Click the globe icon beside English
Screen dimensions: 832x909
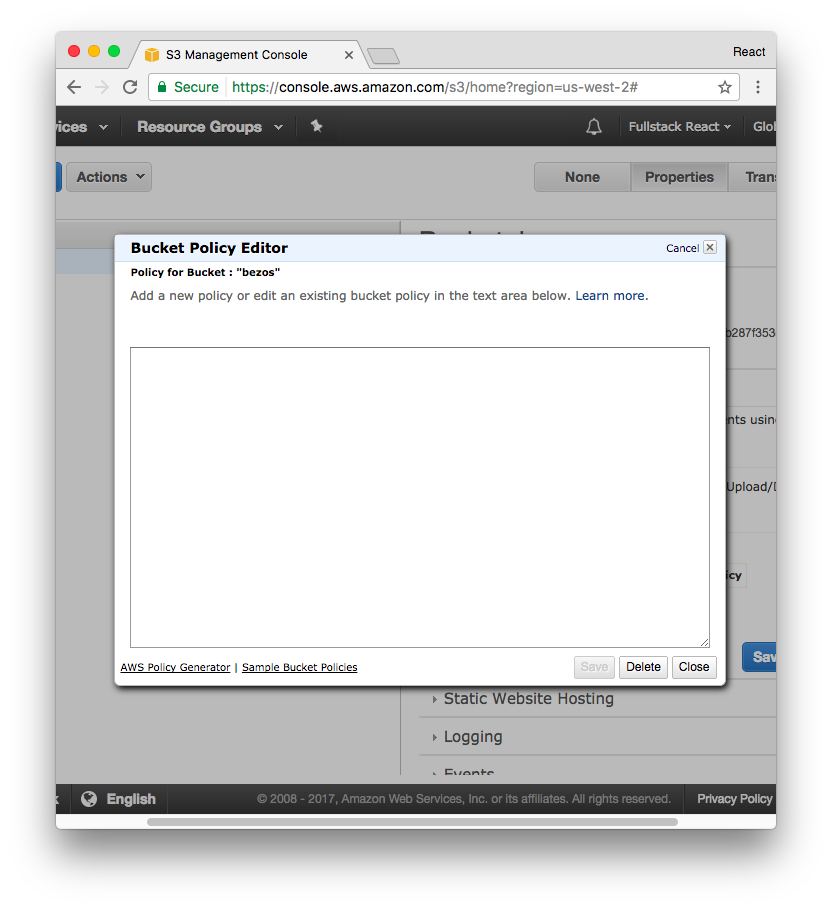(x=89, y=799)
